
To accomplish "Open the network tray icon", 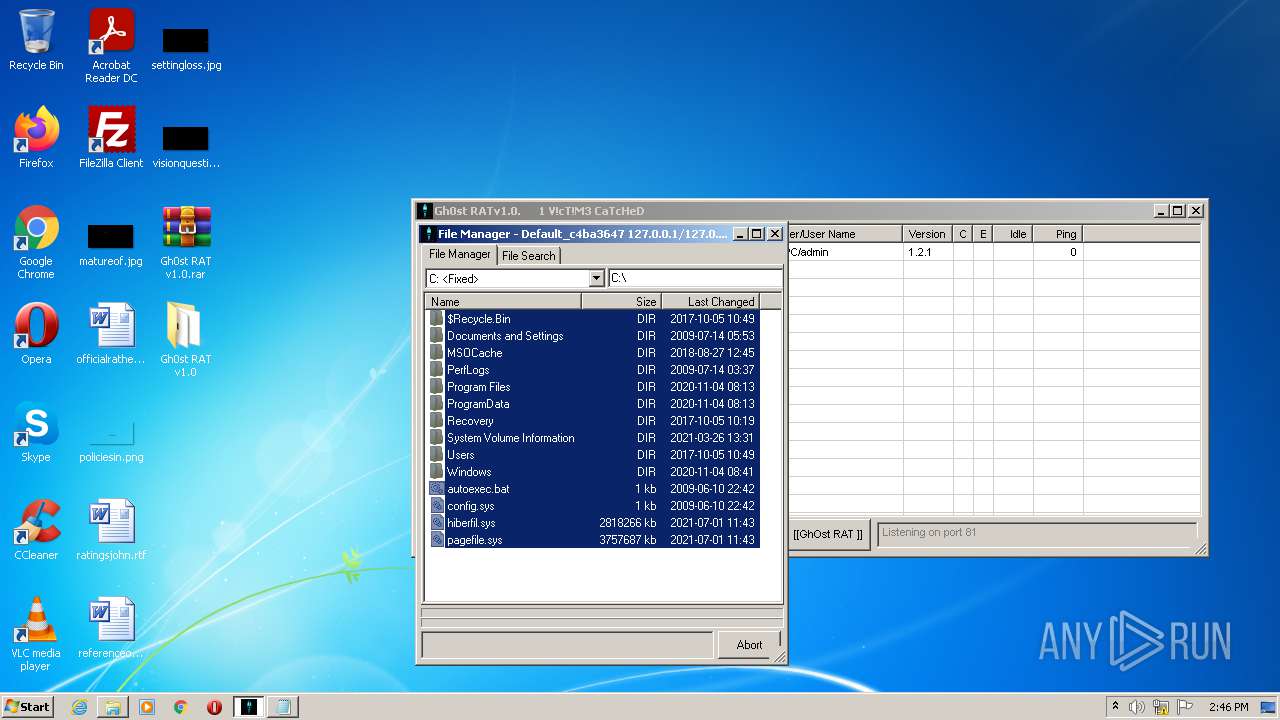I will tap(1161, 707).
